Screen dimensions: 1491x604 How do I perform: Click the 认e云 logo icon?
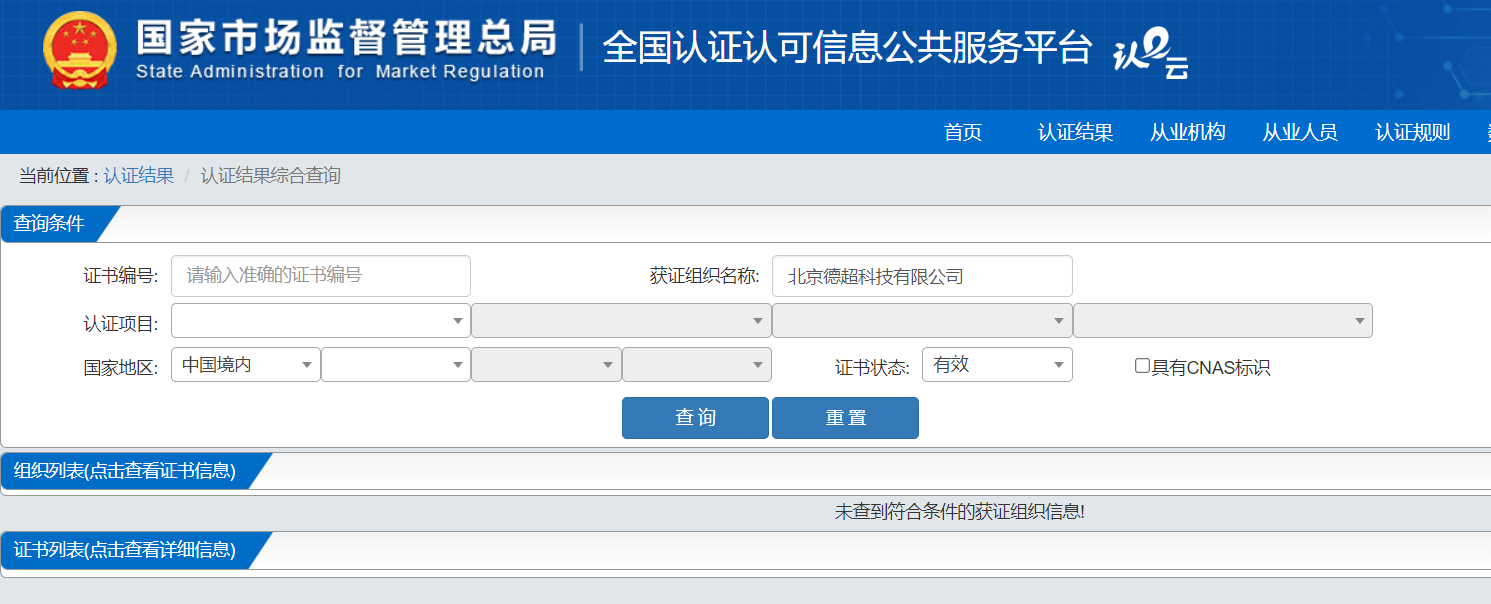(x=1151, y=55)
